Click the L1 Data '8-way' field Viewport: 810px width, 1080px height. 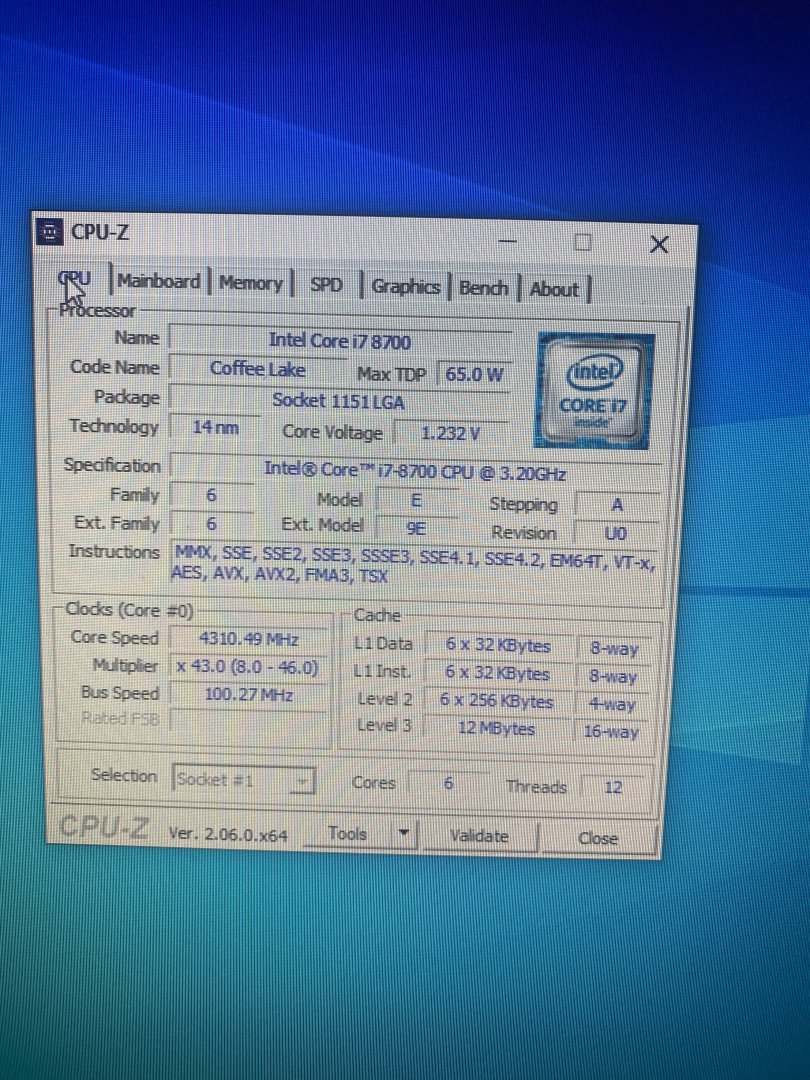point(614,648)
